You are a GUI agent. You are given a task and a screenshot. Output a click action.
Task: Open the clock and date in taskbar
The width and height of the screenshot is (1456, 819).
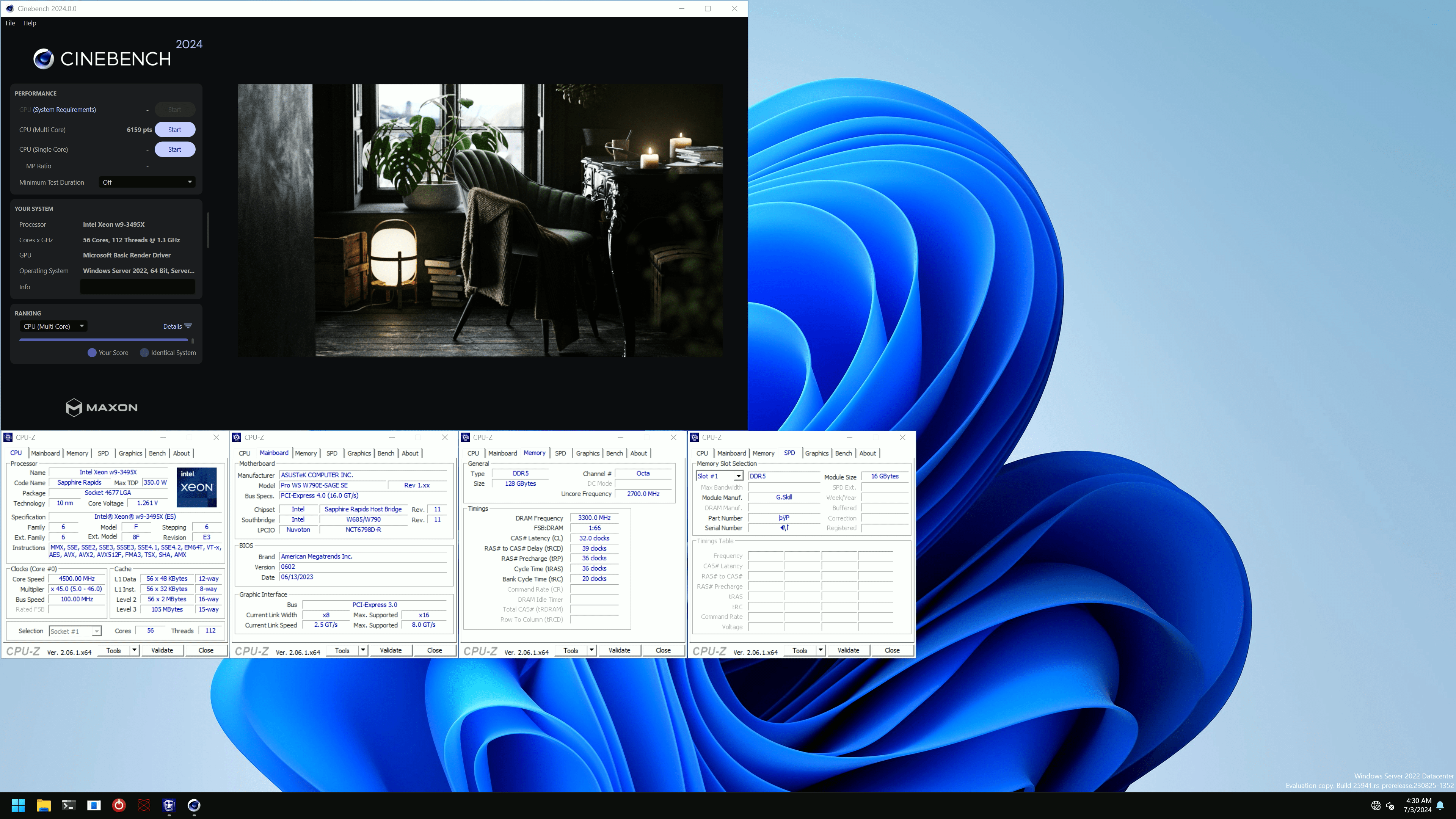tap(1418, 805)
